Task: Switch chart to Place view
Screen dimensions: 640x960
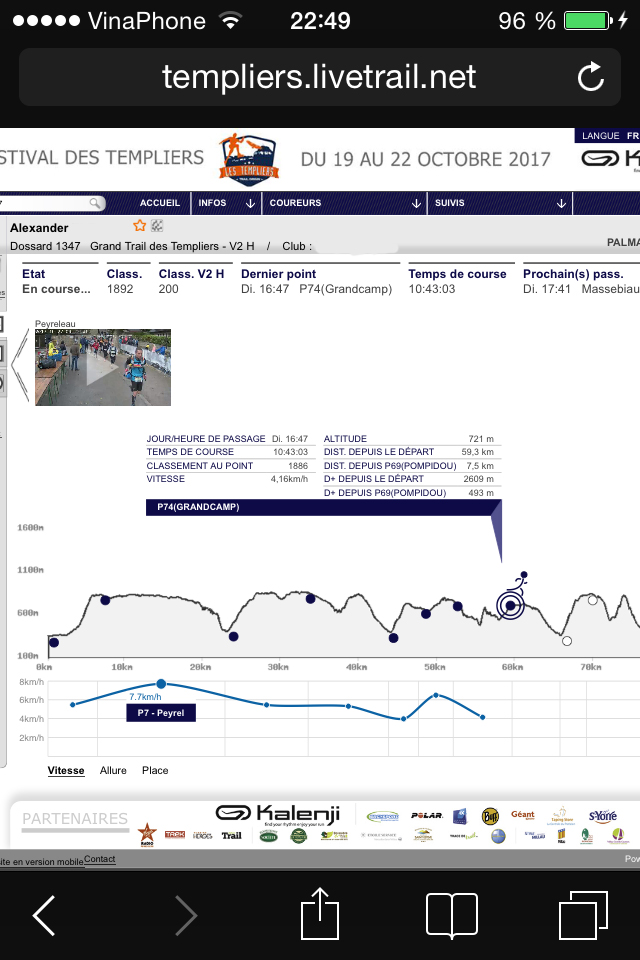Action: pos(155,770)
